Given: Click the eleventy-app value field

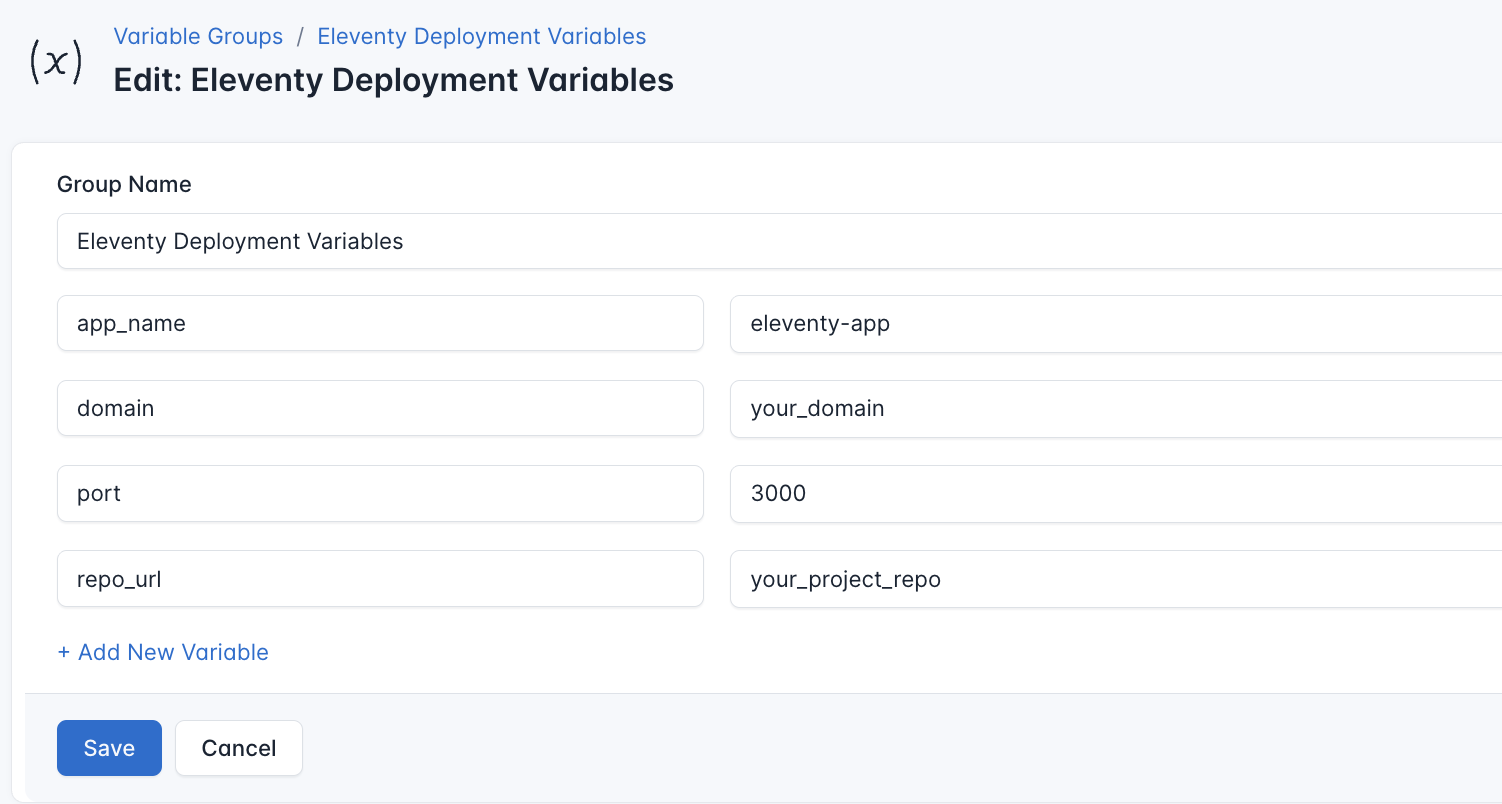Looking at the screenshot, I should 1000,323.
